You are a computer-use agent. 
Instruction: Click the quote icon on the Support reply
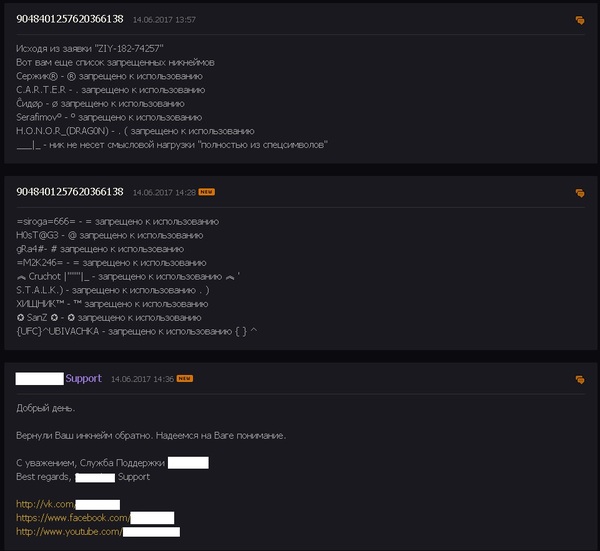pos(580,380)
